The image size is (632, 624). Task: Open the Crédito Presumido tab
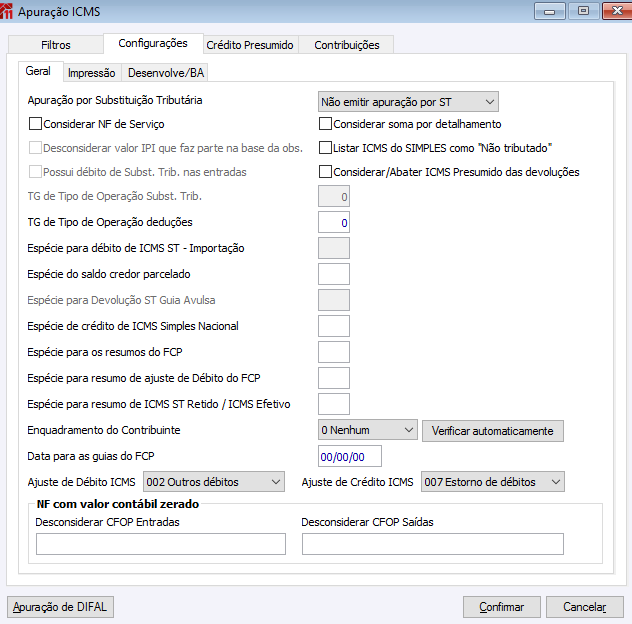250,45
